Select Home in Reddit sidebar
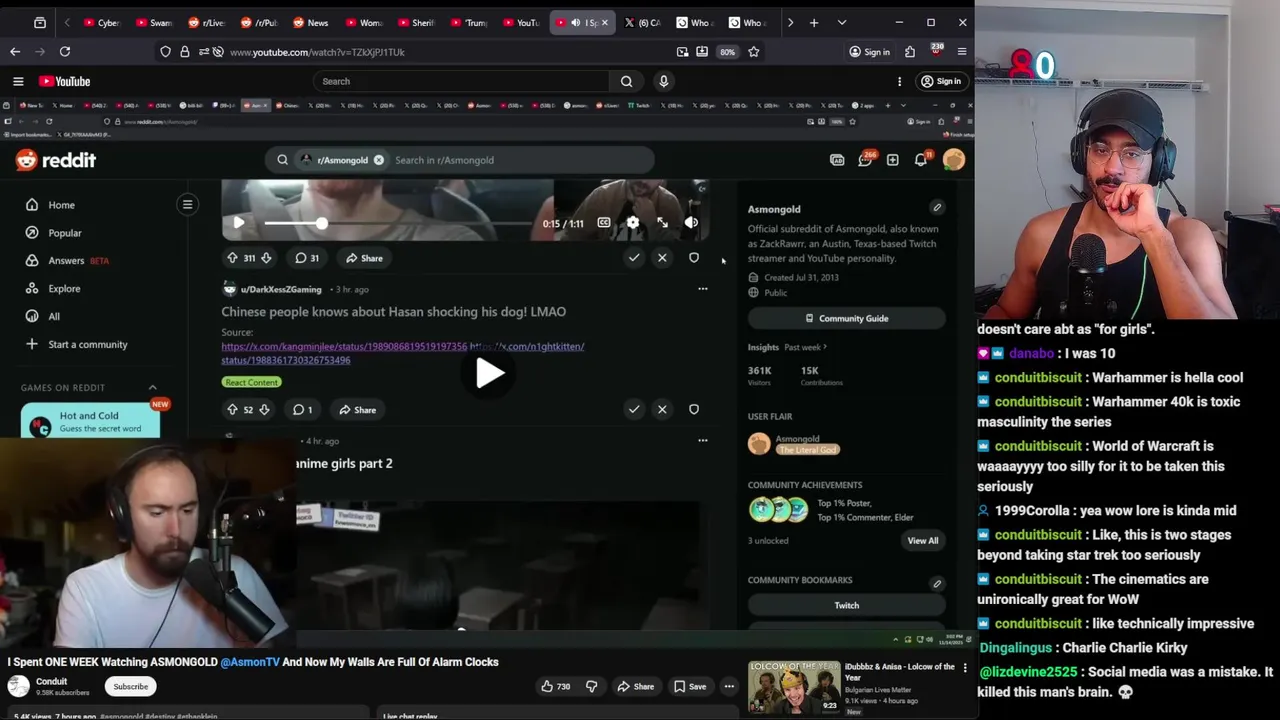The width and height of the screenshot is (1280, 720). click(x=62, y=205)
